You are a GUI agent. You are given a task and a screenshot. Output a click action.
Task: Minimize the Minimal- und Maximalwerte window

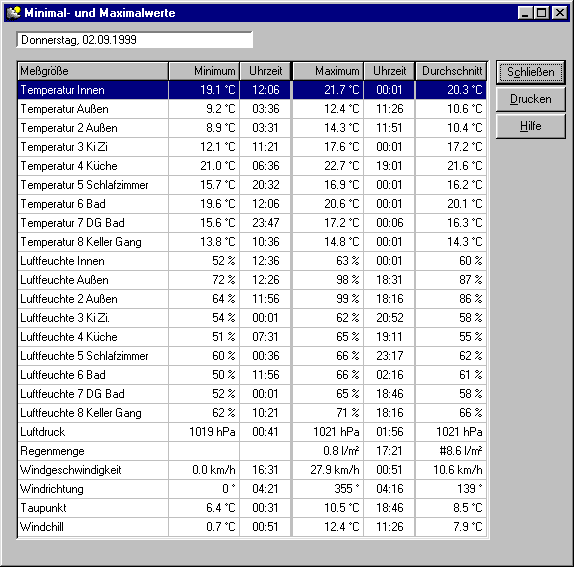click(525, 13)
